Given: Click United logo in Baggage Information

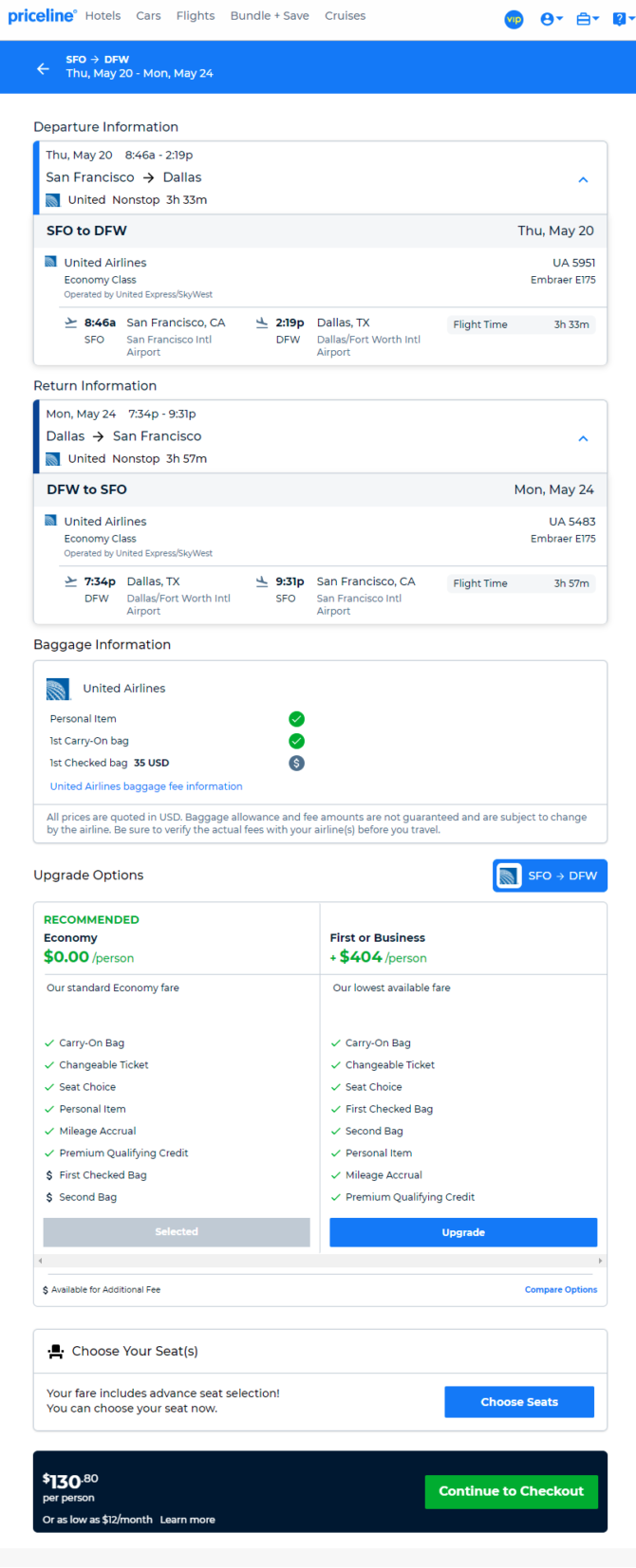Looking at the screenshot, I should coord(58,689).
